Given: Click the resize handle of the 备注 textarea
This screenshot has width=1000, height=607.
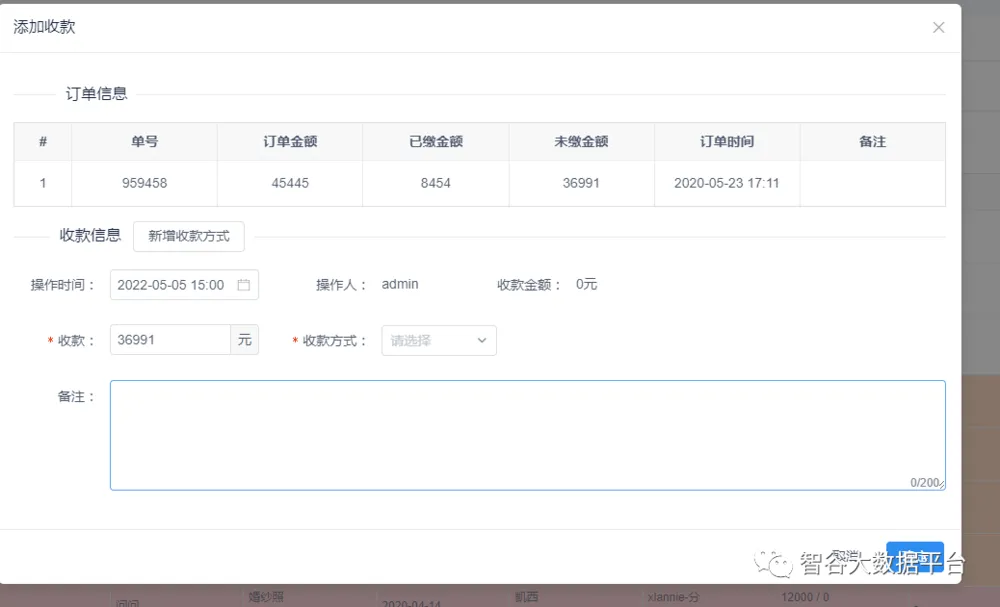Looking at the screenshot, I should [940, 485].
